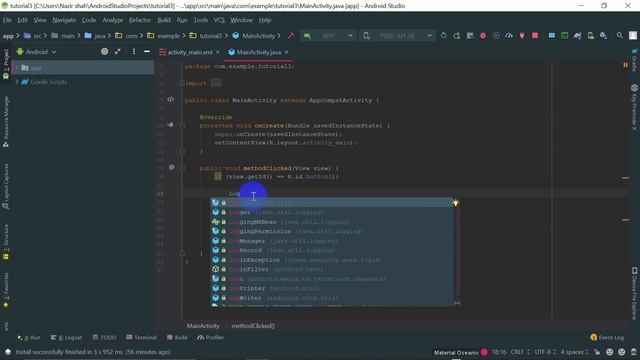
Task: Select the Gradle Scripts item in project tree
Action: 49,82
